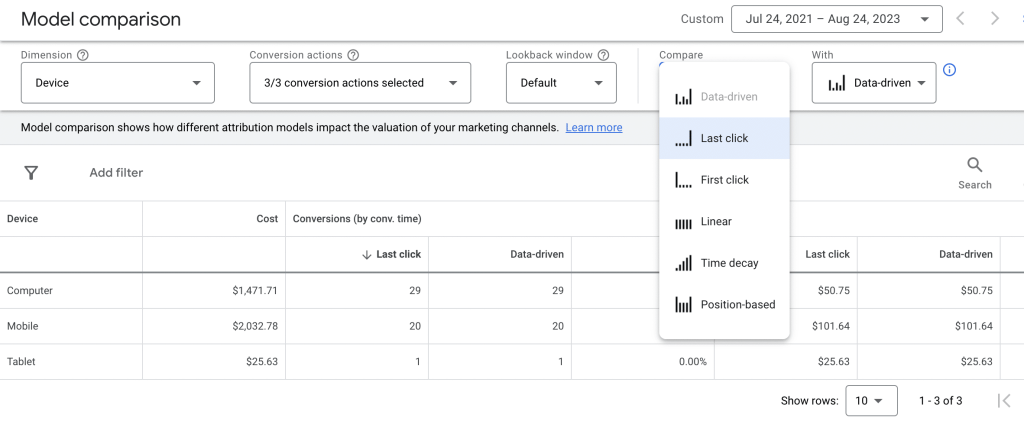Click the Dimension help question mark icon

[x=83, y=56]
